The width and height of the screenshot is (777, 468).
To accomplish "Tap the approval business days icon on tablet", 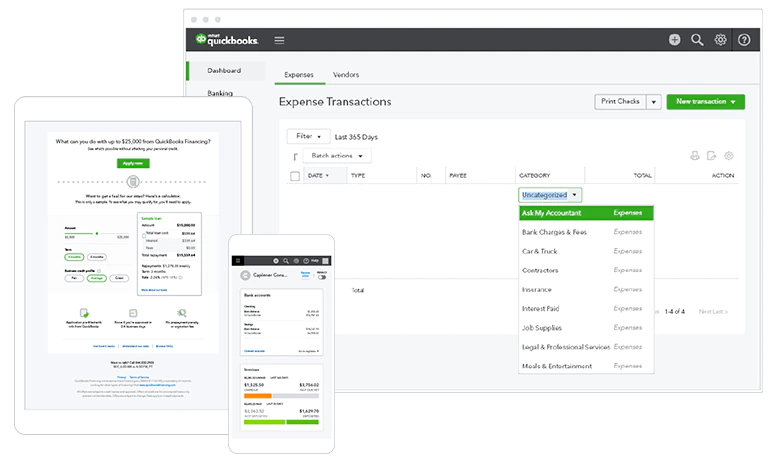I will pyautogui.click(x=133, y=313).
